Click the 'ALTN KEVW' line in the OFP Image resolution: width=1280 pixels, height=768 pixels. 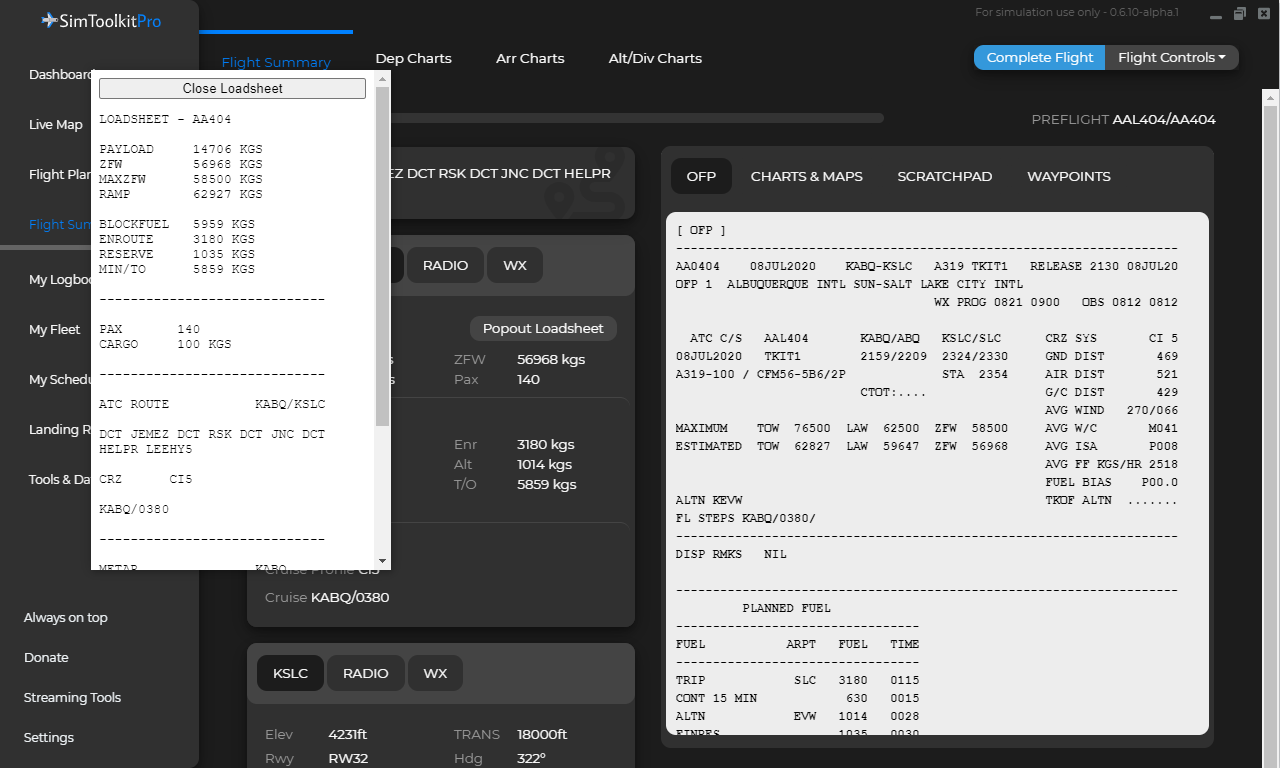(x=709, y=500)
